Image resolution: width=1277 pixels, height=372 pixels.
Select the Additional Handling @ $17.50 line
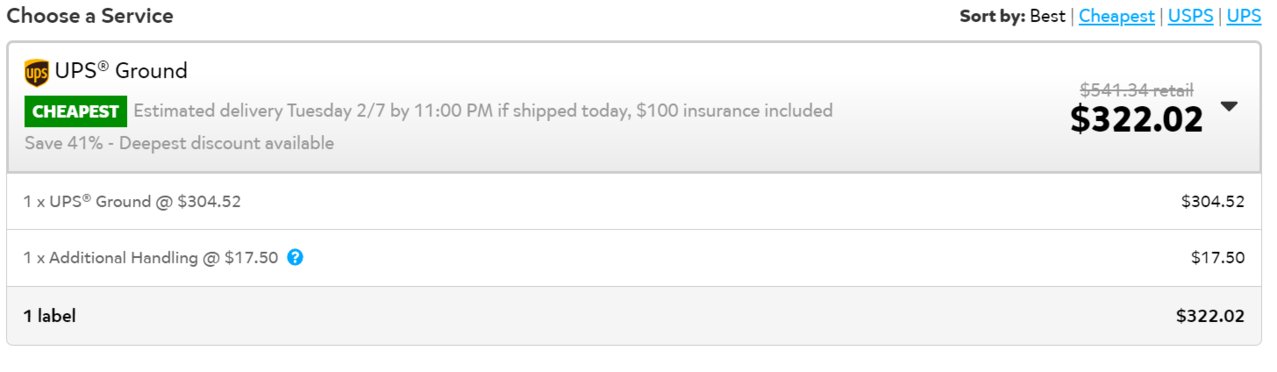151,258
